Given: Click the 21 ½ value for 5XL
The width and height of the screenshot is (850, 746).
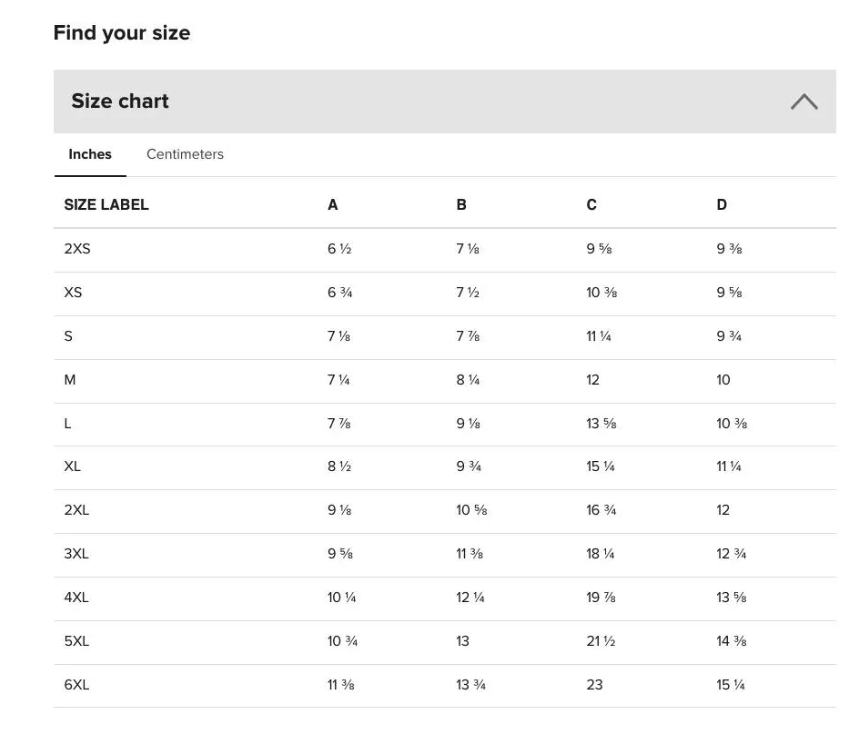Looking at the screenshot, I should (601, 641).
